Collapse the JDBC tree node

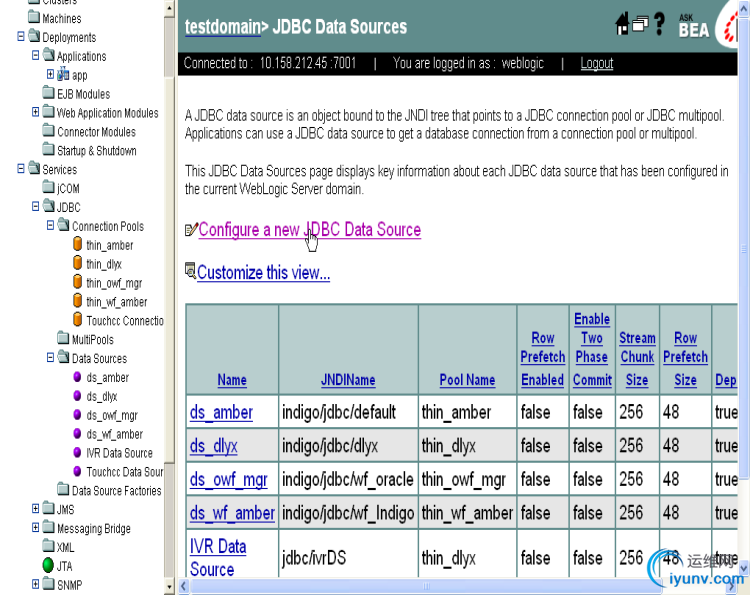pos(35,206)
